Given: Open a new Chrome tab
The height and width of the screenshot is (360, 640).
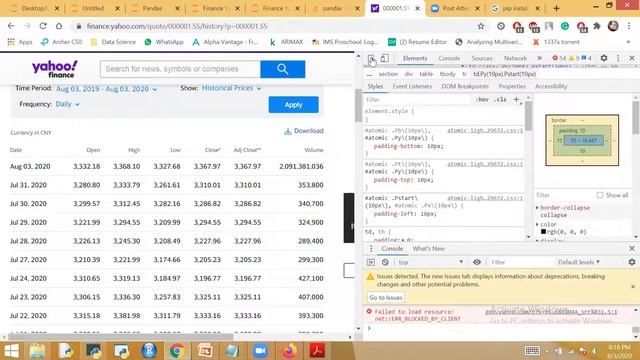Looking at the screenshot, I should pos(556,8).
